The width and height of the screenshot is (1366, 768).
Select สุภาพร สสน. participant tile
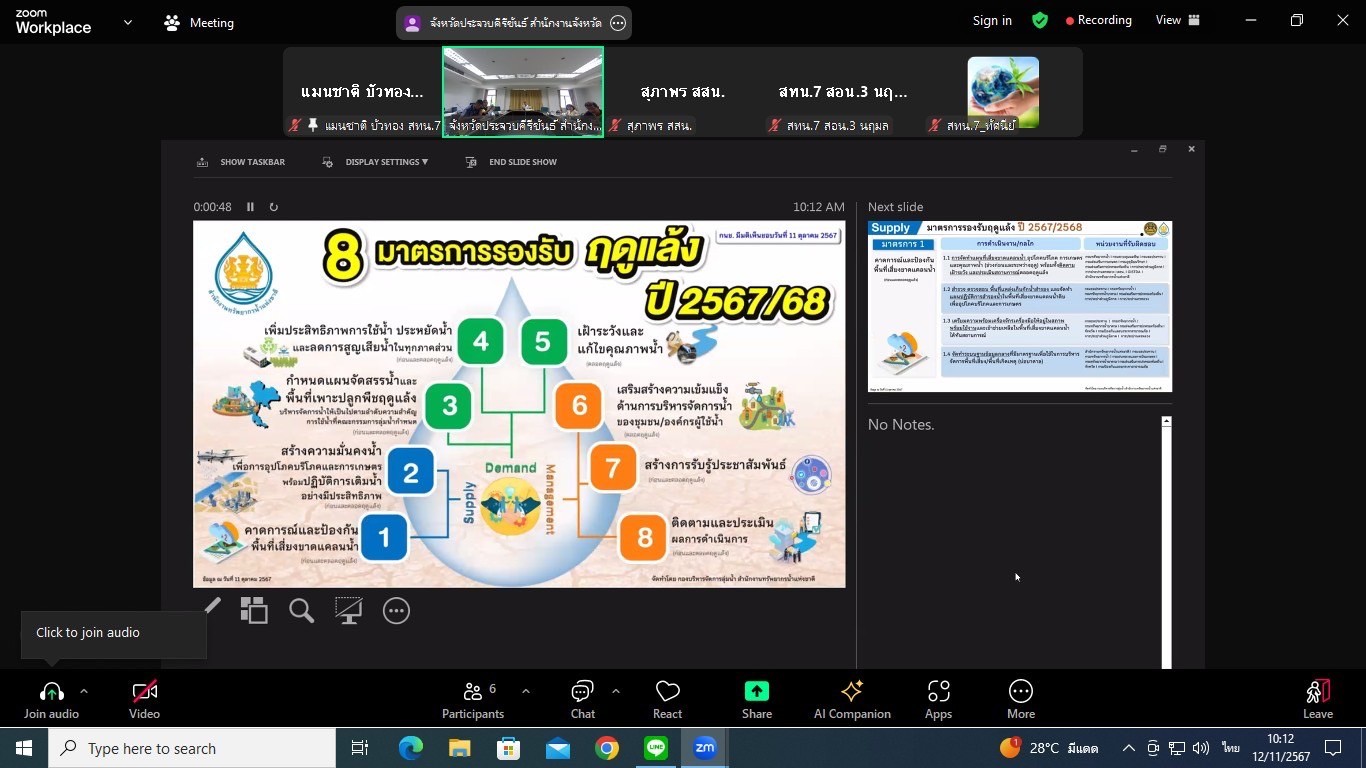coord(682,92)
